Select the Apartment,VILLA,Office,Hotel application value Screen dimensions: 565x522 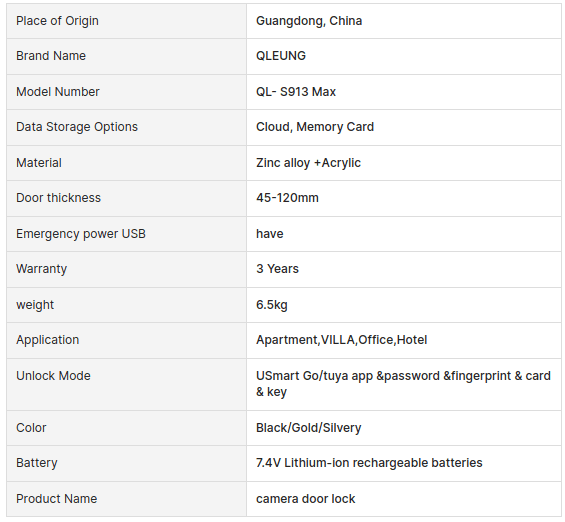[x=342, y=340]
